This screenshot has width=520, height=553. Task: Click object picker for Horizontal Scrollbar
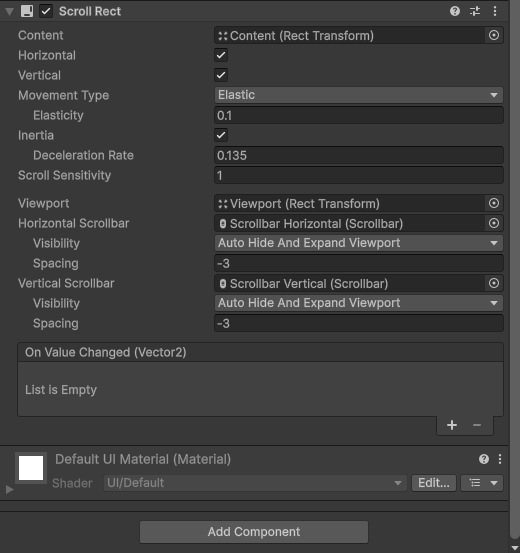494,223
